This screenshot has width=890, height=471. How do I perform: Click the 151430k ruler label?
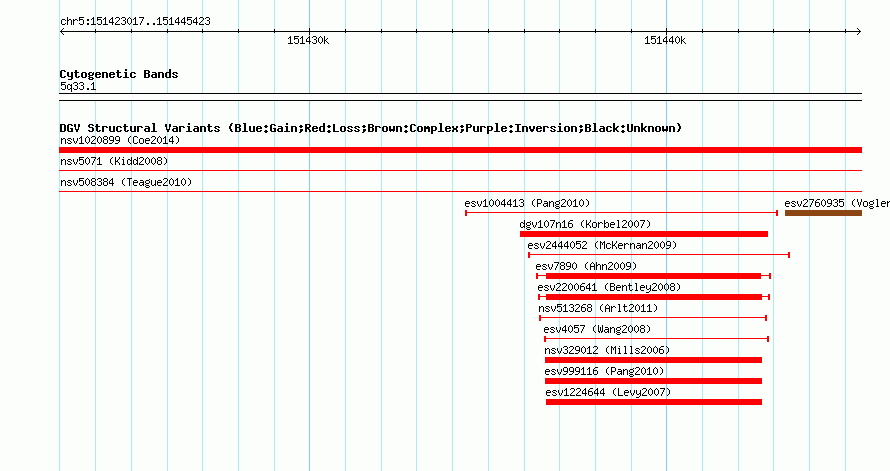308,40
